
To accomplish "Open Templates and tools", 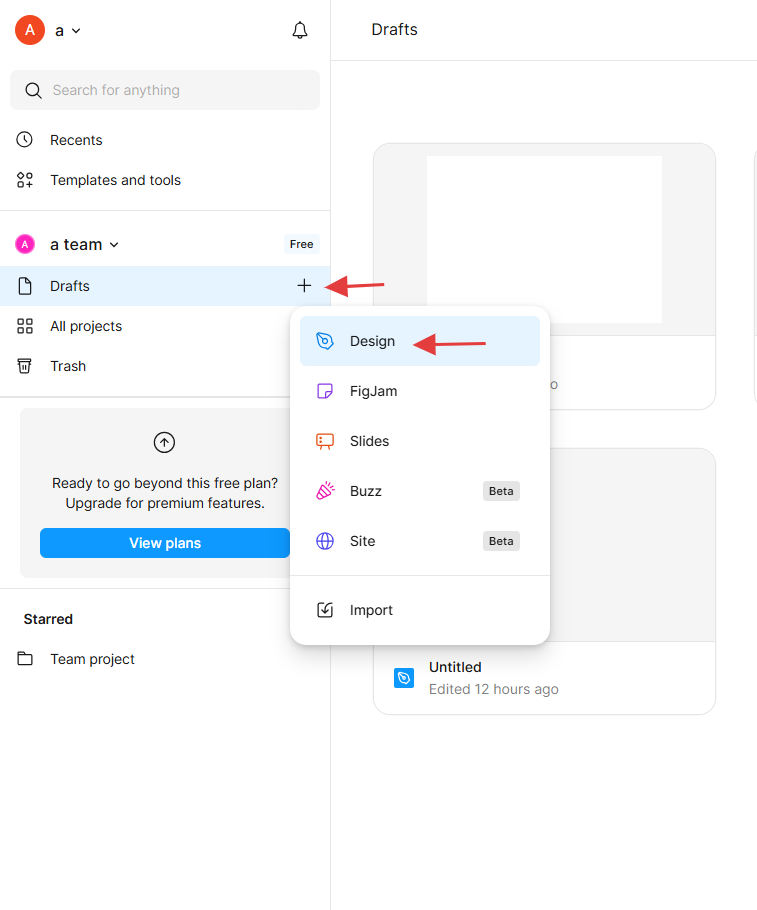I will [x=115, y=180].
